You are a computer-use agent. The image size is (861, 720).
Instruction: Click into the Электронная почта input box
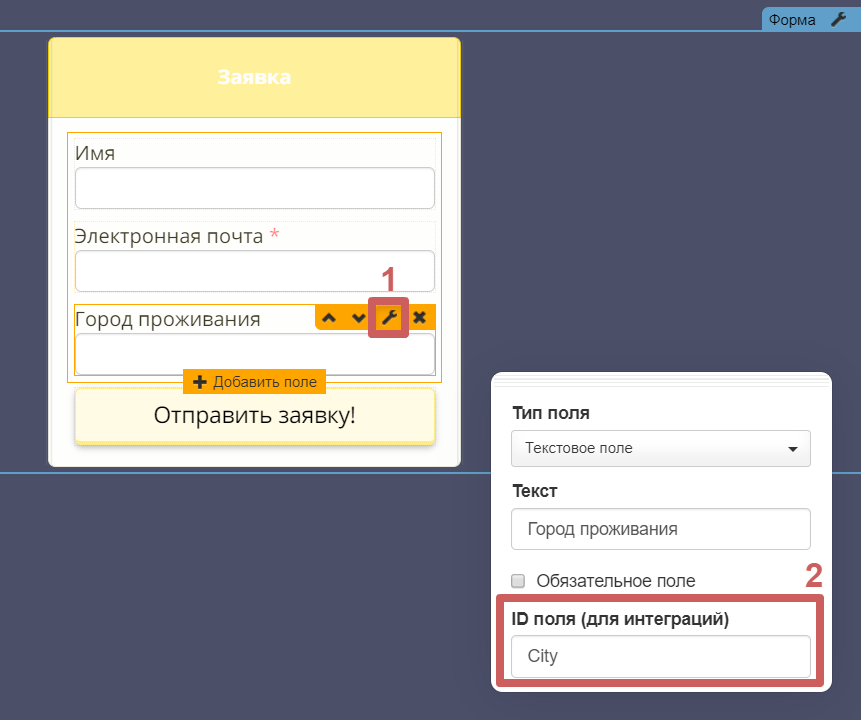click(x=254, y=271)
